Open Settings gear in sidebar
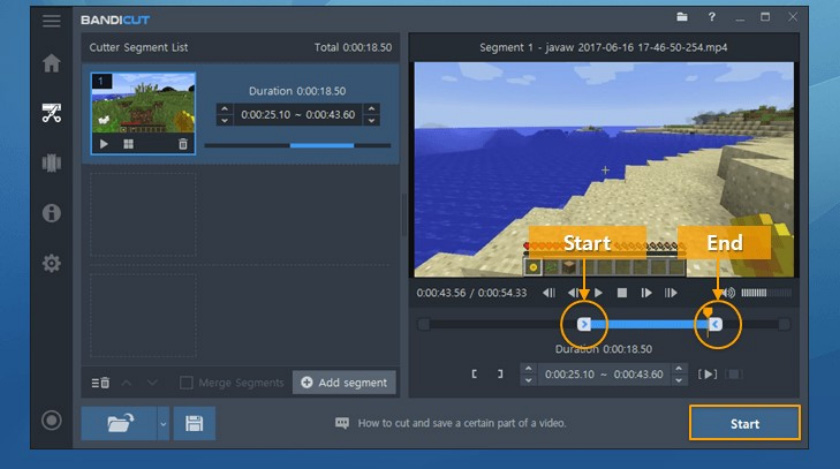840x469 pixels. coord(51,263)
